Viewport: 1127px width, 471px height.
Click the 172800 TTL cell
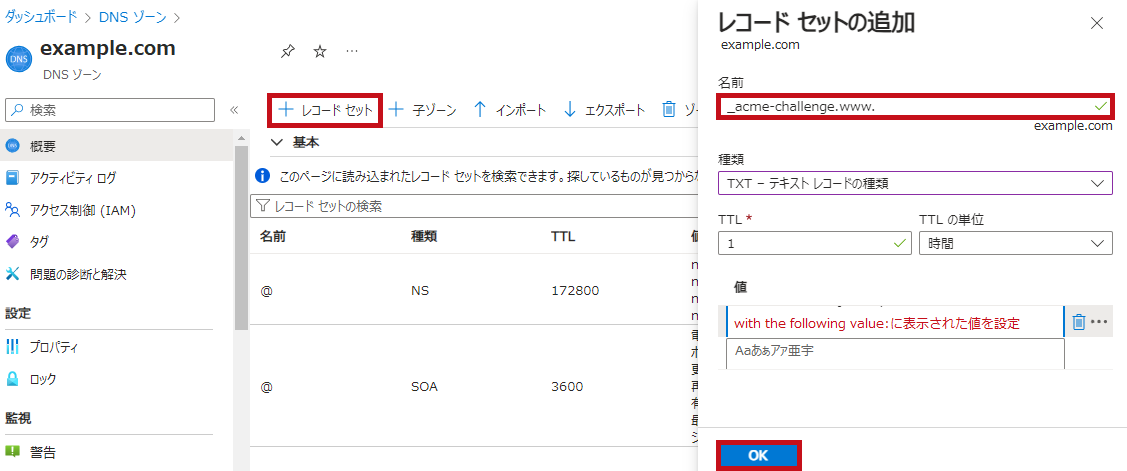pos(575,291)
